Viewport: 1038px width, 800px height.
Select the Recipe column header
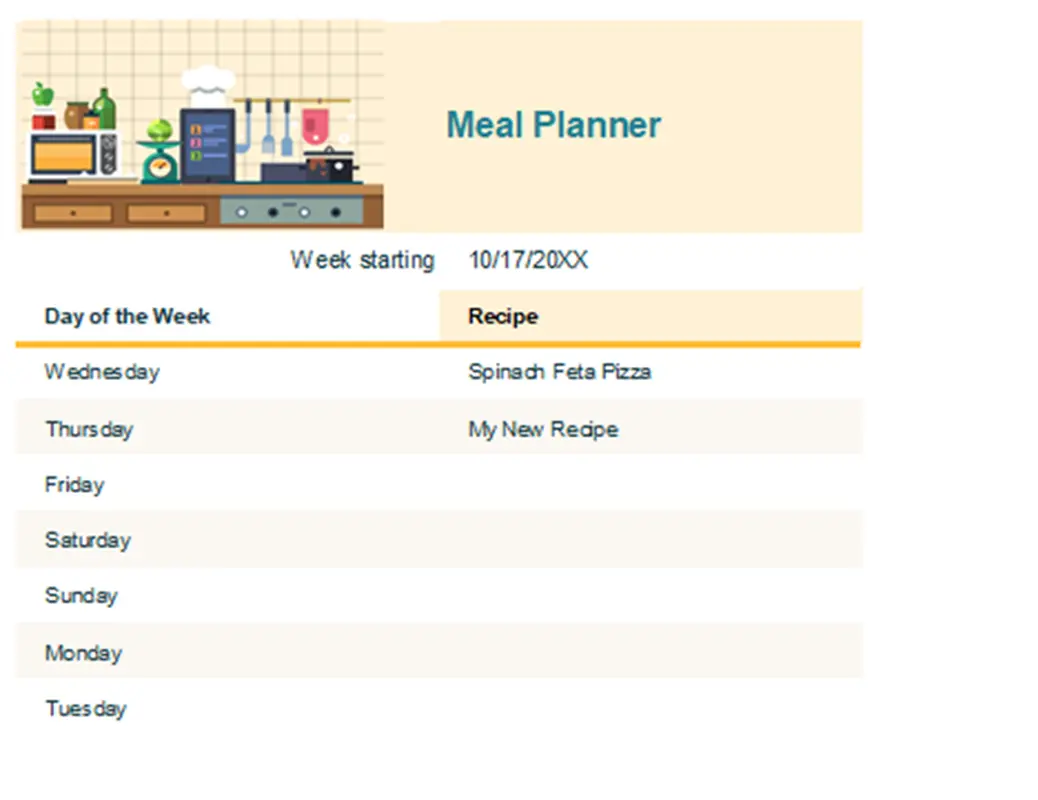503,317
